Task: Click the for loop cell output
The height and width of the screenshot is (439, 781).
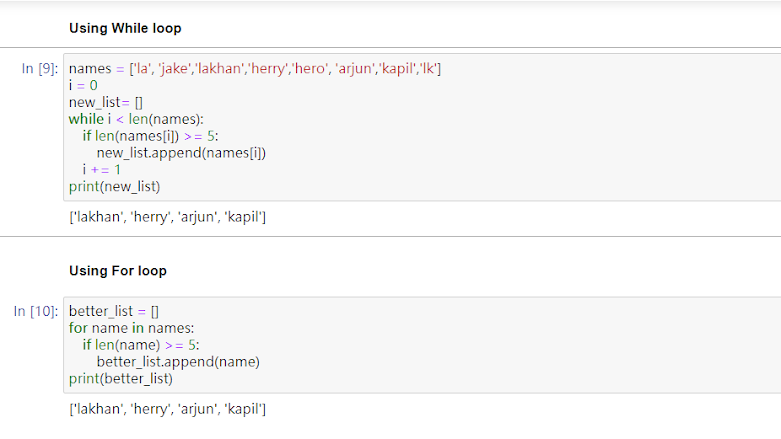Action: tap(167, 409)
